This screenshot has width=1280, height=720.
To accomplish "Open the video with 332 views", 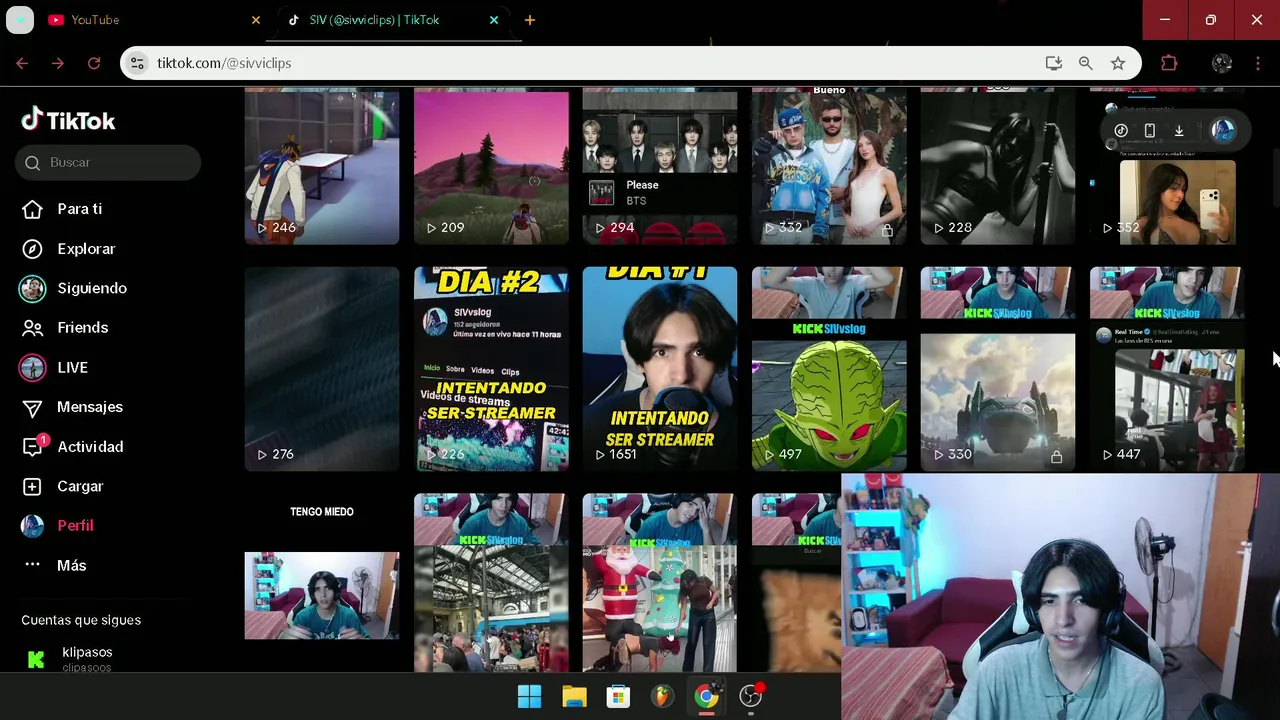I will (829, 167).
